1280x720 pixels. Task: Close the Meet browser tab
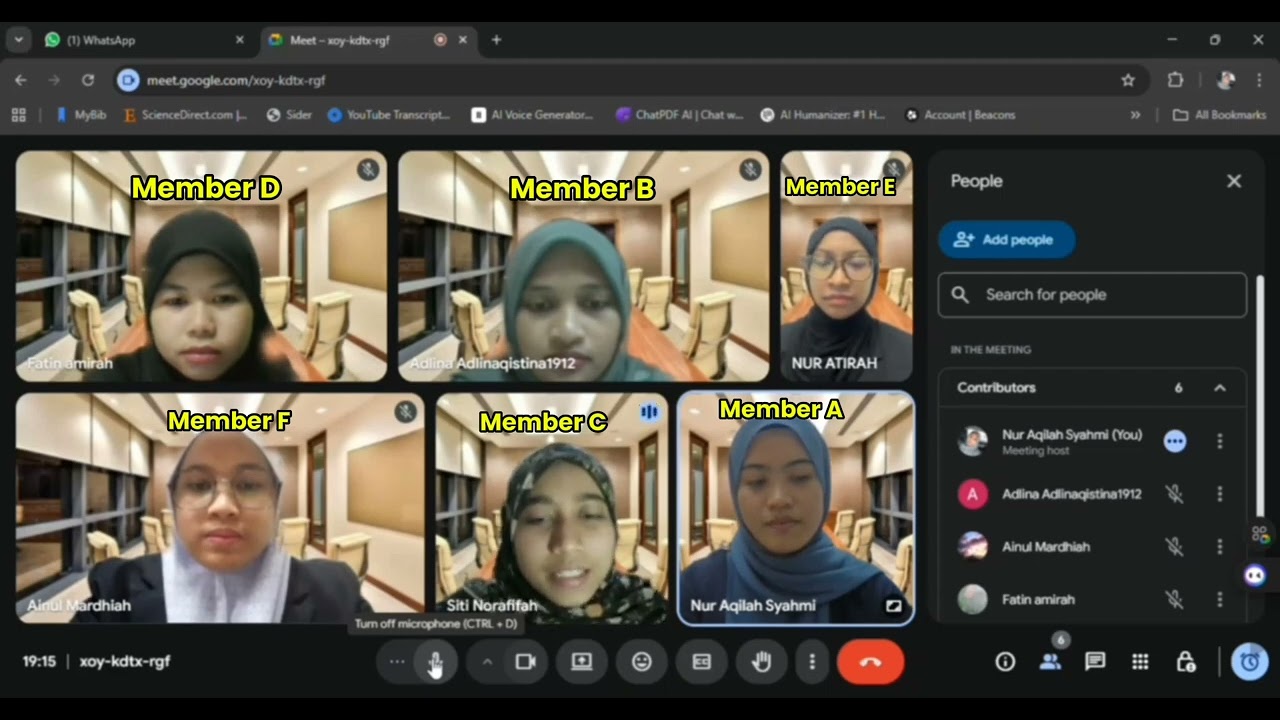pyautogui.click(x=463, y=40)
